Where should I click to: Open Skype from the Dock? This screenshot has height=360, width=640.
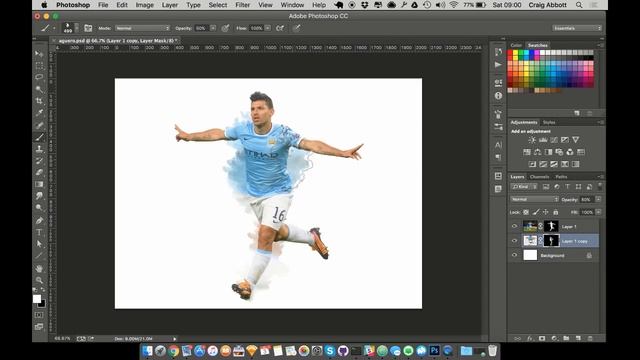pos(330,351)
